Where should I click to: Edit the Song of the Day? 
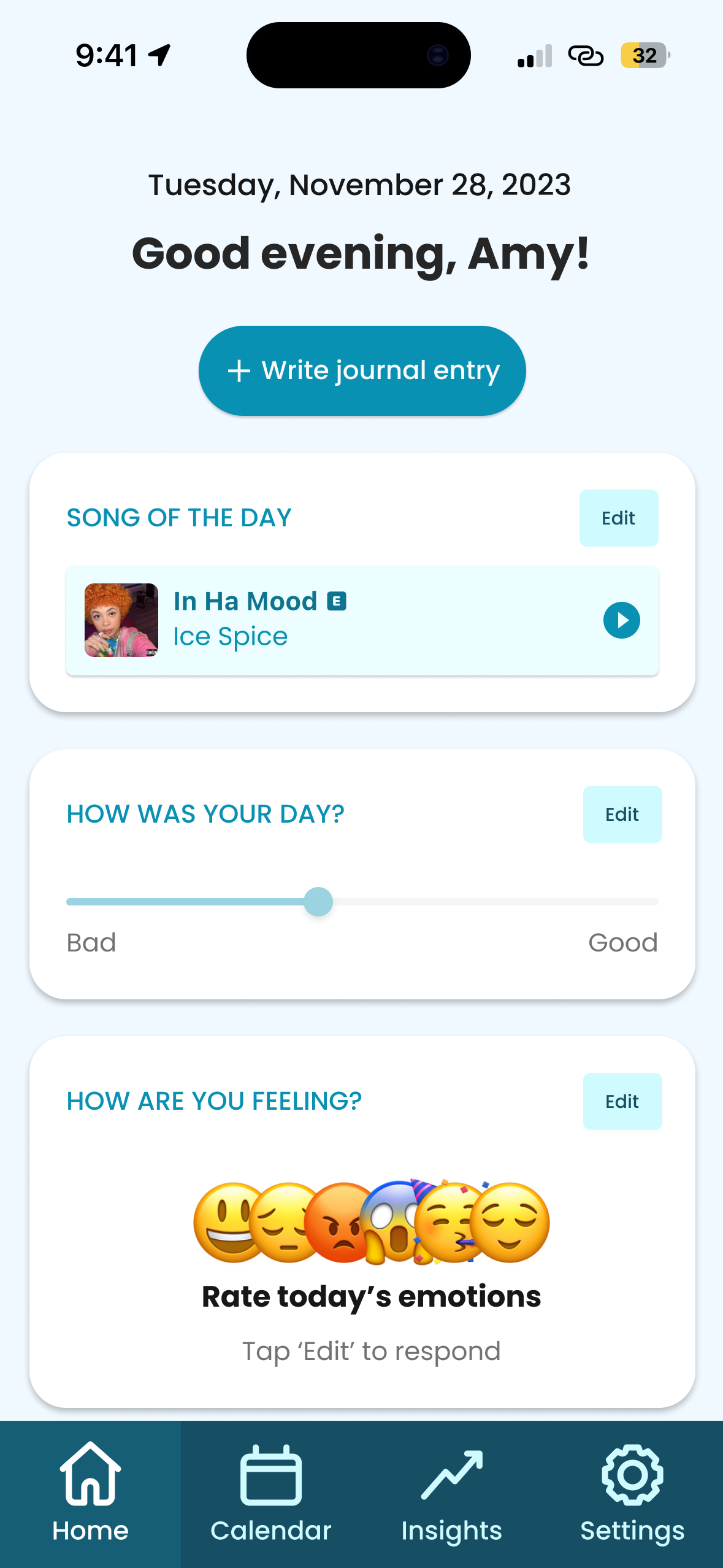coord(618,518)
